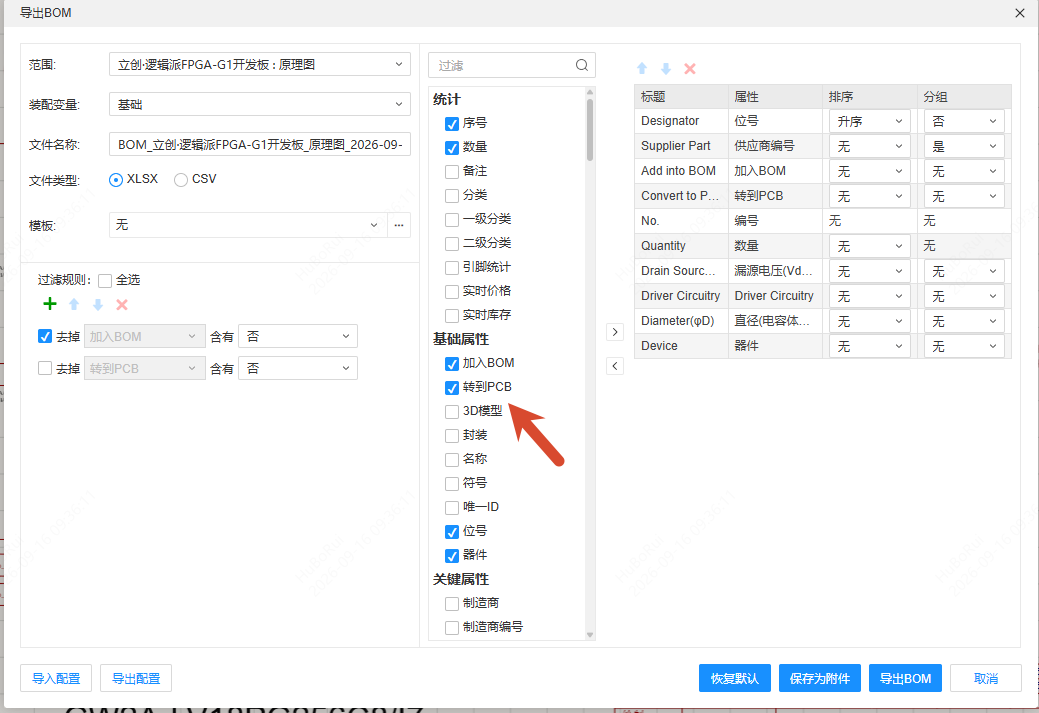The image size is (1039, 713).
Task: Select XLSX file type radio
Action: [116, 180]
